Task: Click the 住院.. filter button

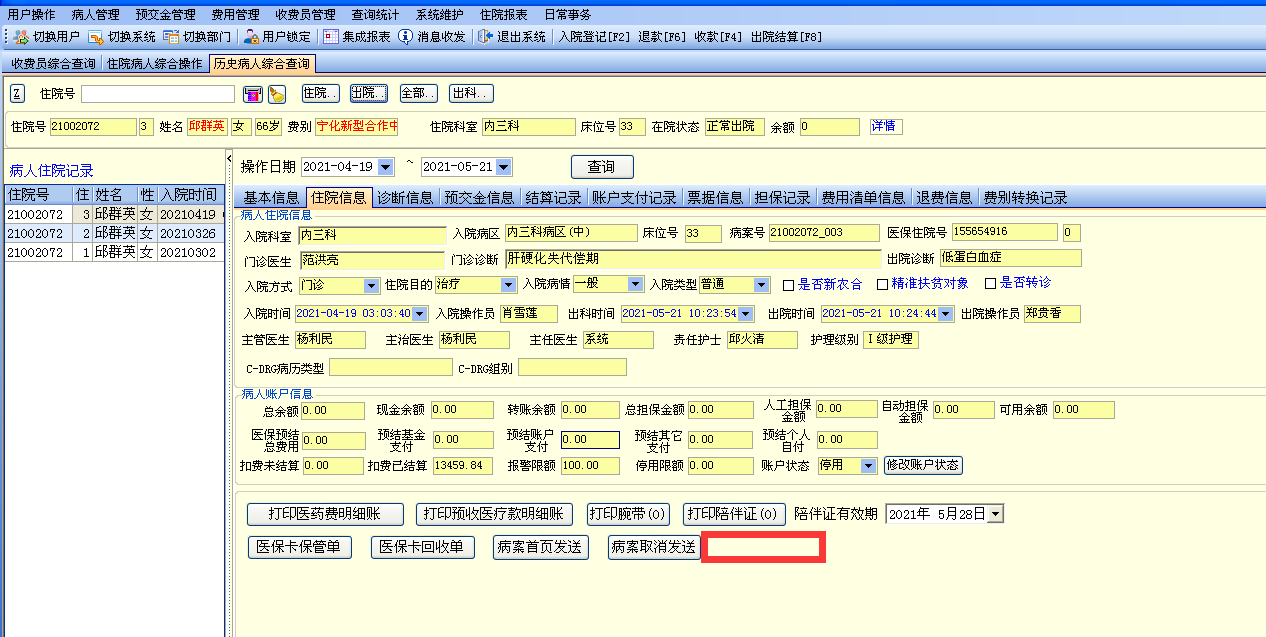Action: click(x=321, y=93)
